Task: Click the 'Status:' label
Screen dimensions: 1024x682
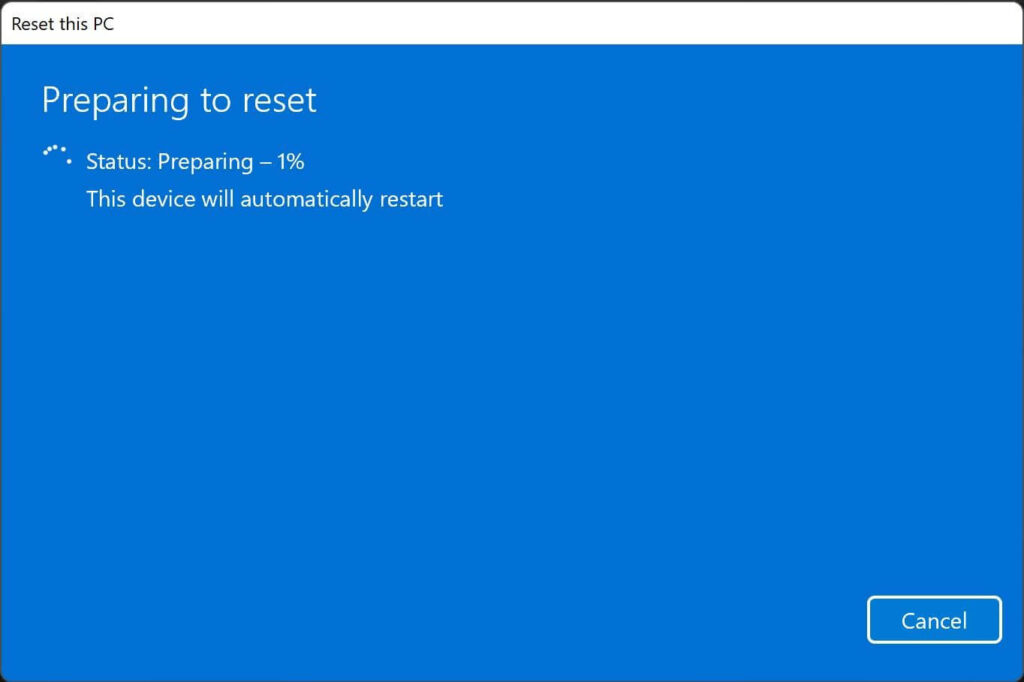Action: pos(119,161)
